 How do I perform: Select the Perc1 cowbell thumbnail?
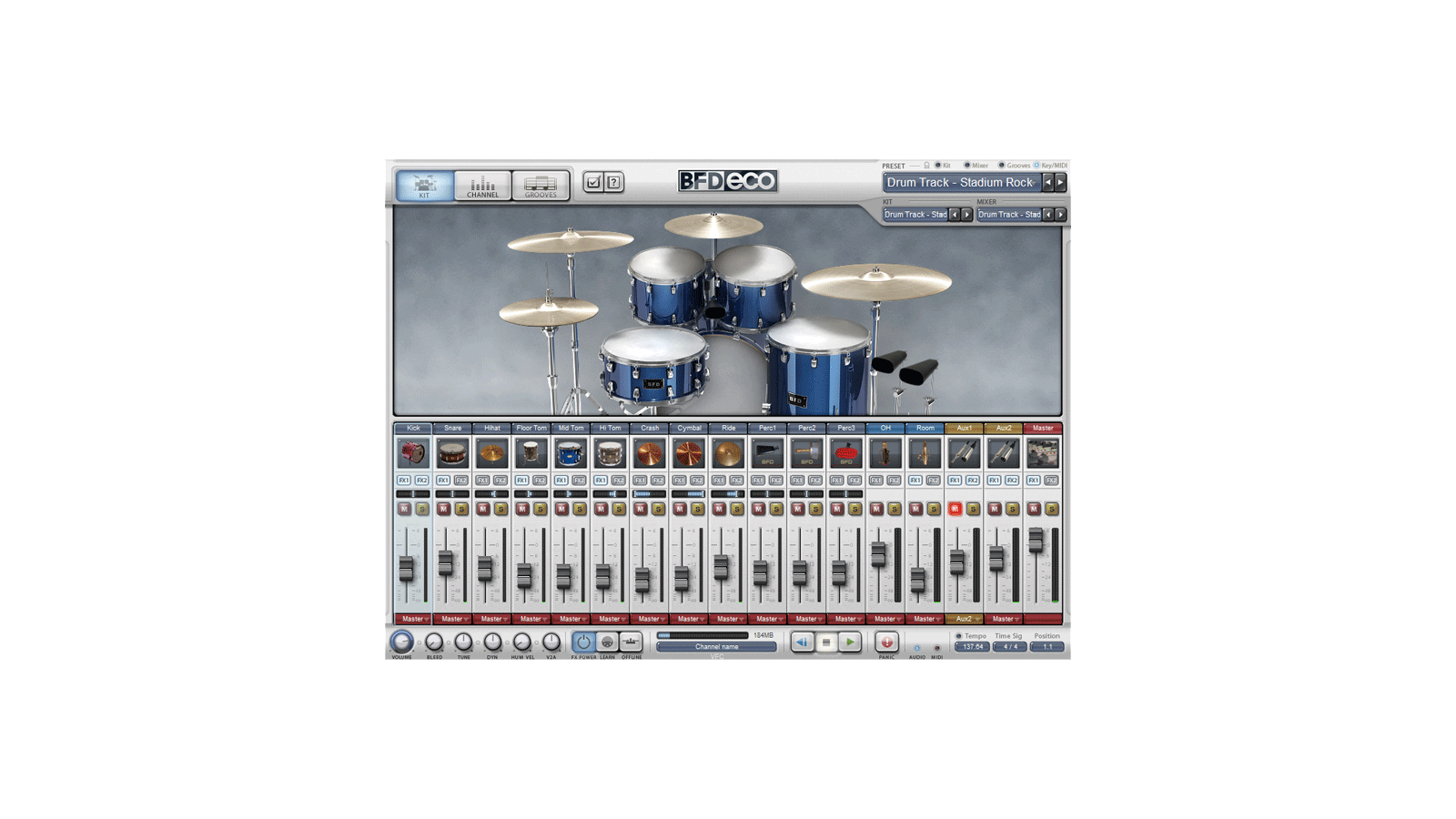767,453
